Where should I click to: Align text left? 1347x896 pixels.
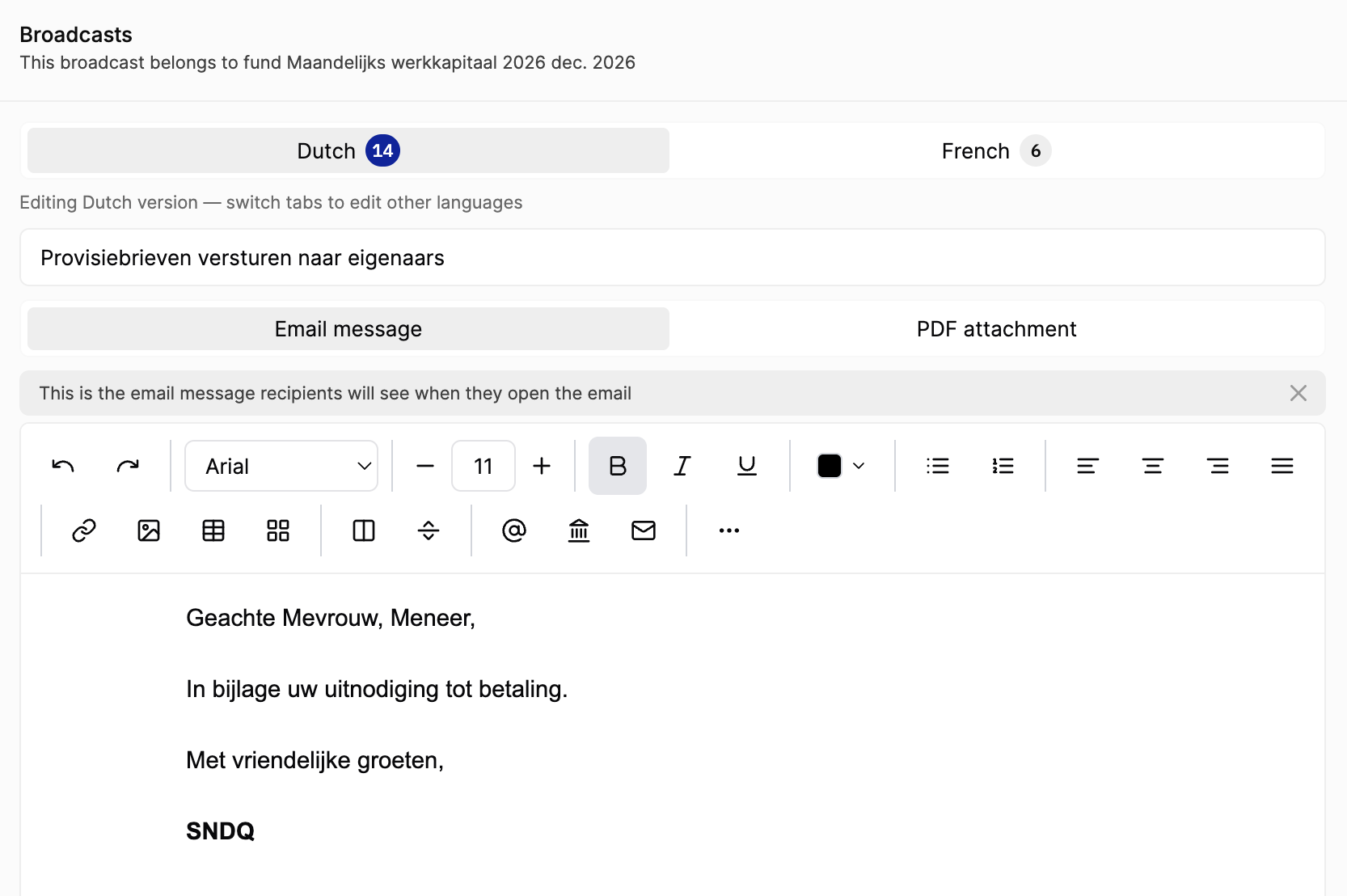tap(1088, 466)
